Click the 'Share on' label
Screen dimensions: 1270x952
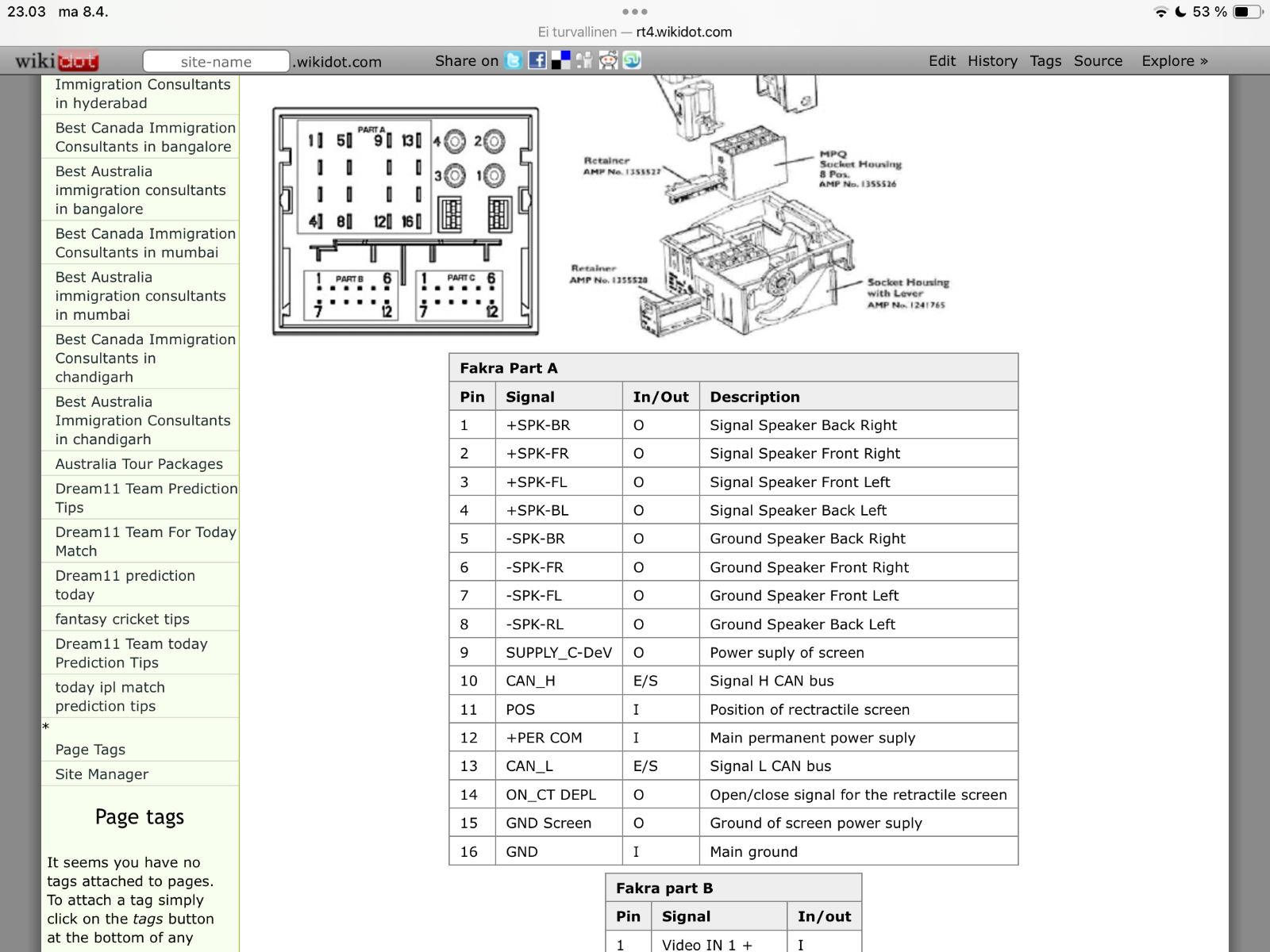pos(467,61)
